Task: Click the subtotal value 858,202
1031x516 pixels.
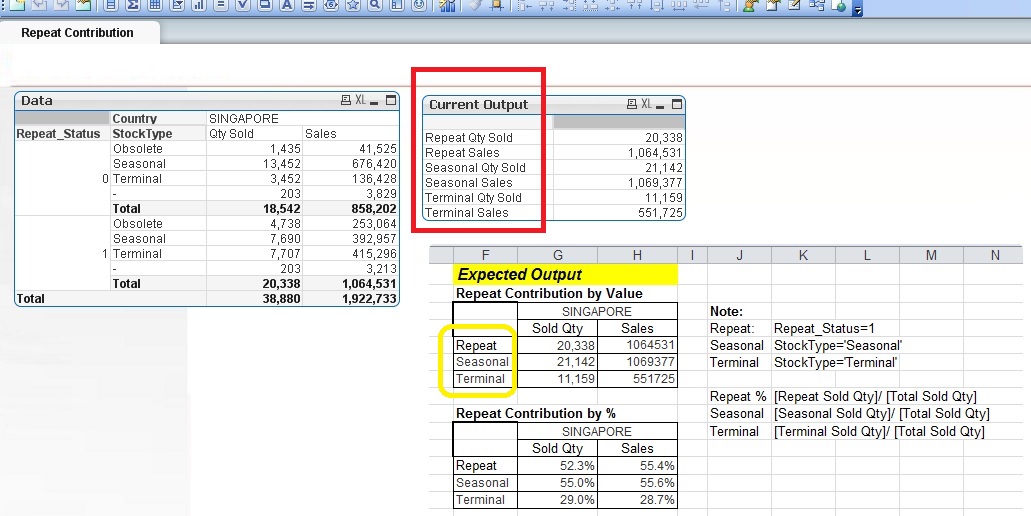Action: [x=374, y=208]
